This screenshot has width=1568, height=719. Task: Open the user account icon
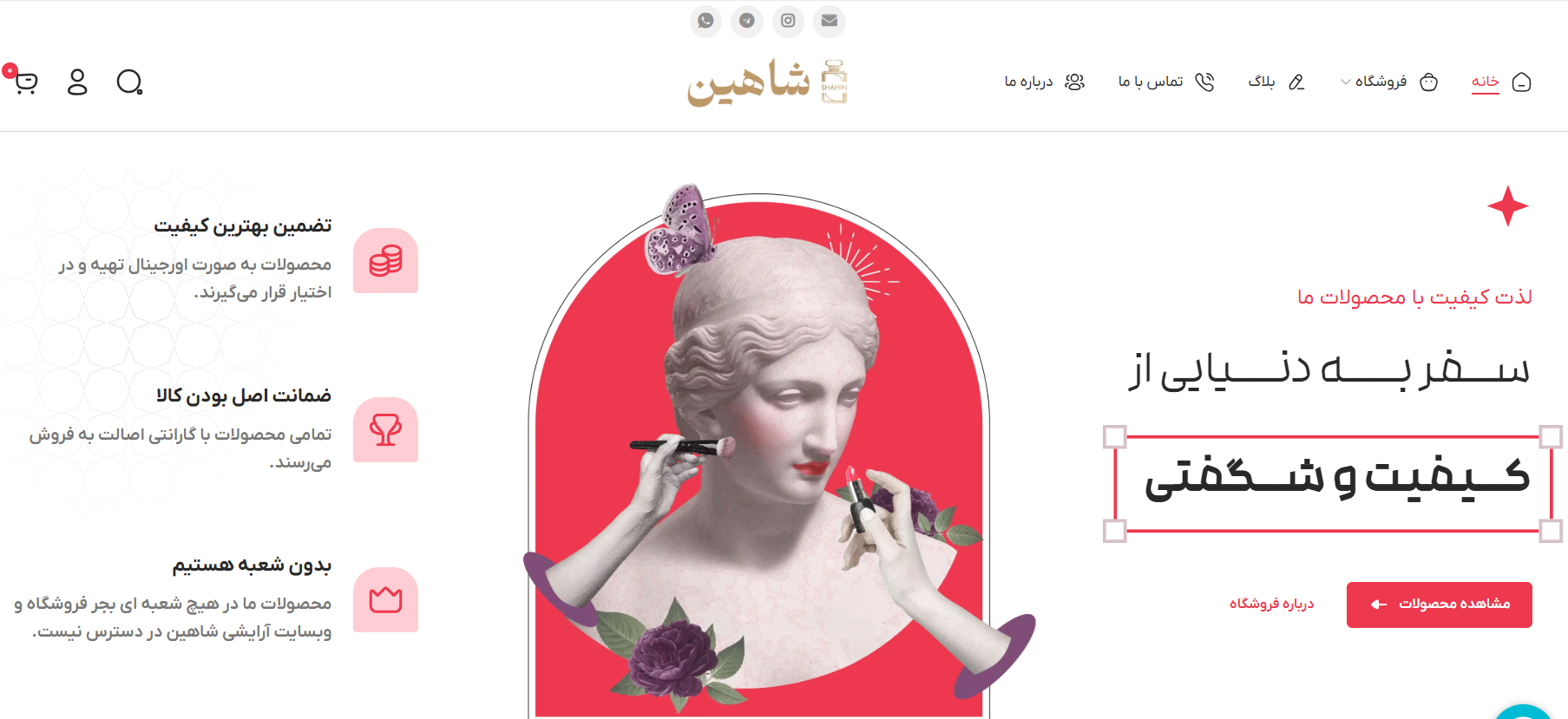[77, 82]
